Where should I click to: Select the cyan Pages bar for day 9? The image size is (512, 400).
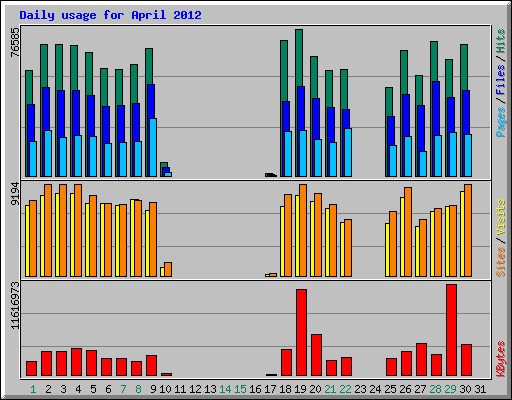point(153,147)
